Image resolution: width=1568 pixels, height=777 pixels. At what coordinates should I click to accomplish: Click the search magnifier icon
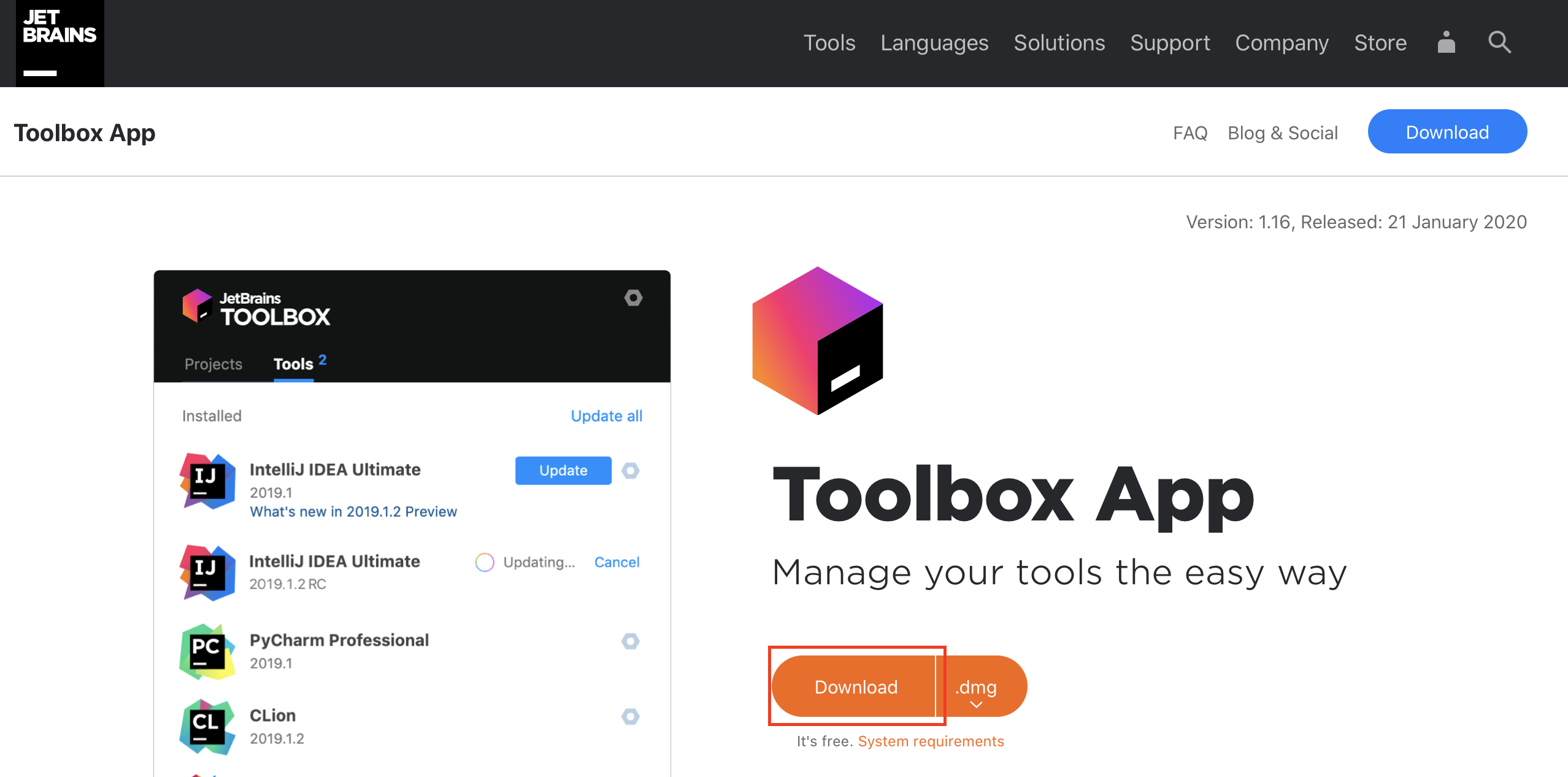(x=1499, y=42)
